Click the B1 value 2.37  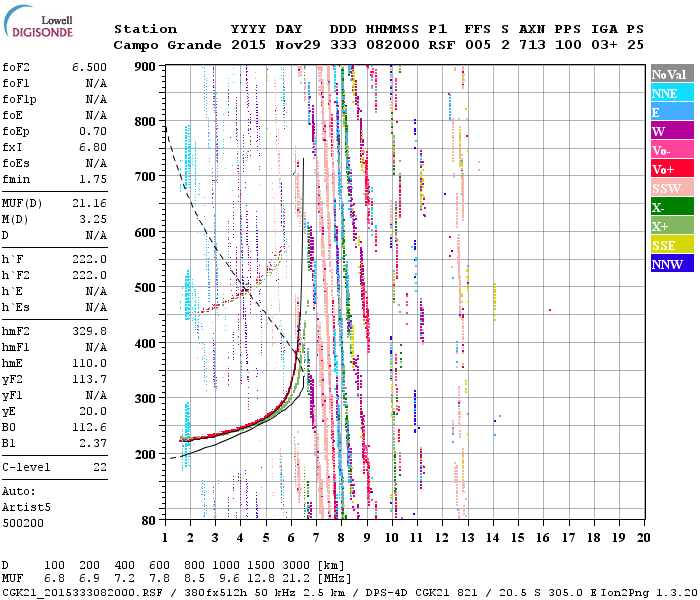click(93, 443)
